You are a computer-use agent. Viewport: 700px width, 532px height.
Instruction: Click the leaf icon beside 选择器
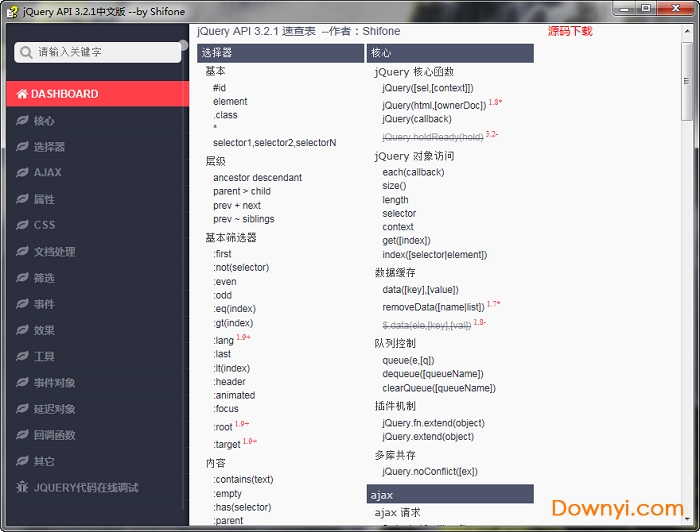(22, 146)
